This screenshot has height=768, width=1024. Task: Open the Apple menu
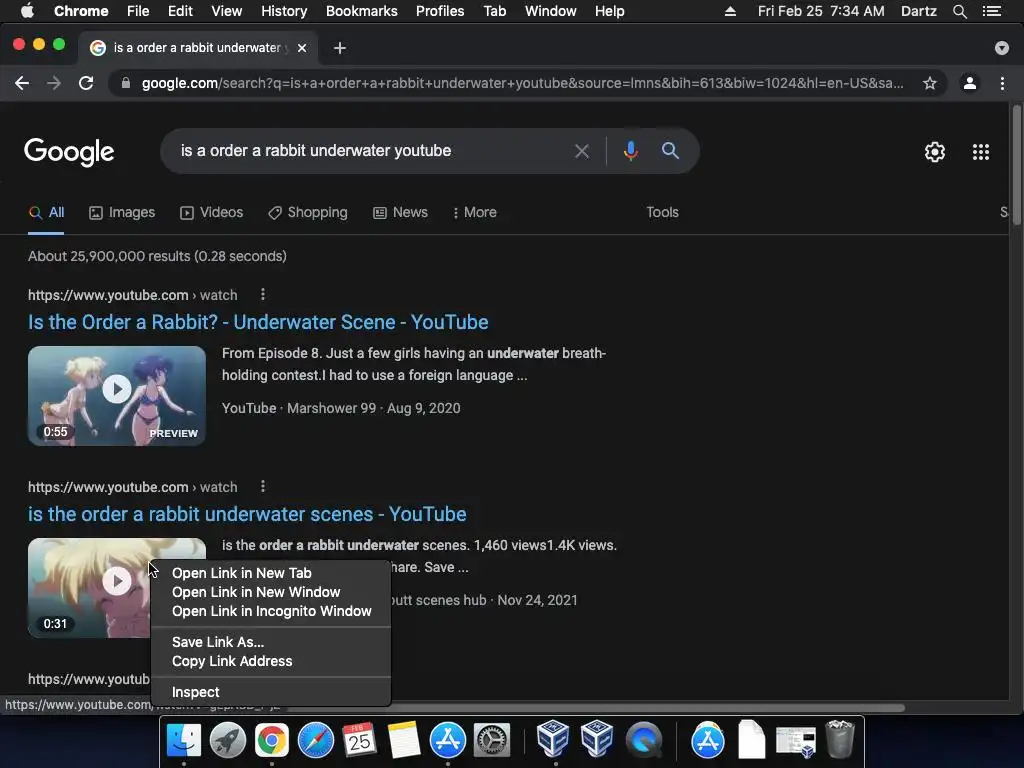click(27, 11)
